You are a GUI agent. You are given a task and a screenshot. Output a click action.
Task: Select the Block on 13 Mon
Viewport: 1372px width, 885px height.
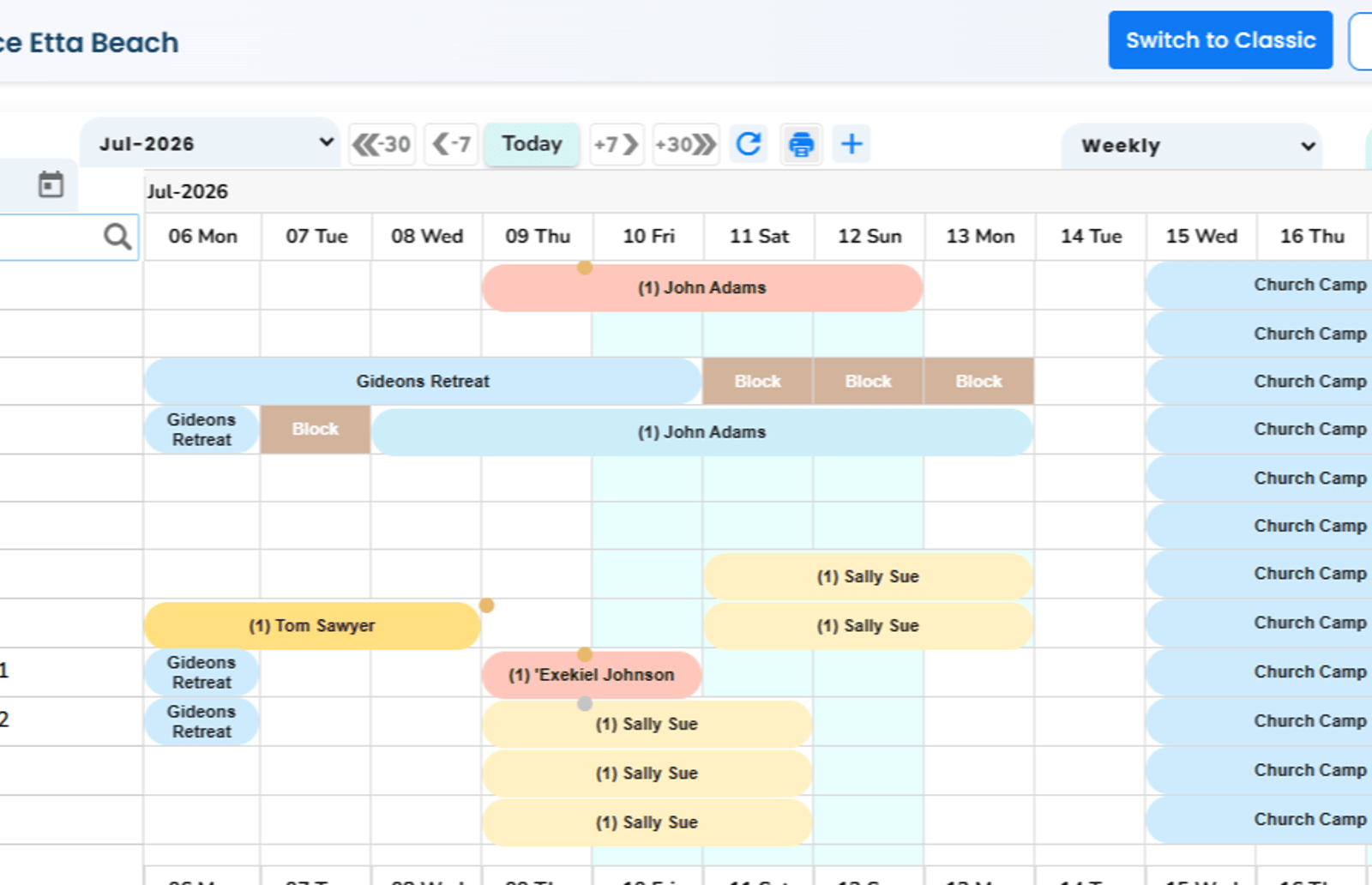[979, 382]
